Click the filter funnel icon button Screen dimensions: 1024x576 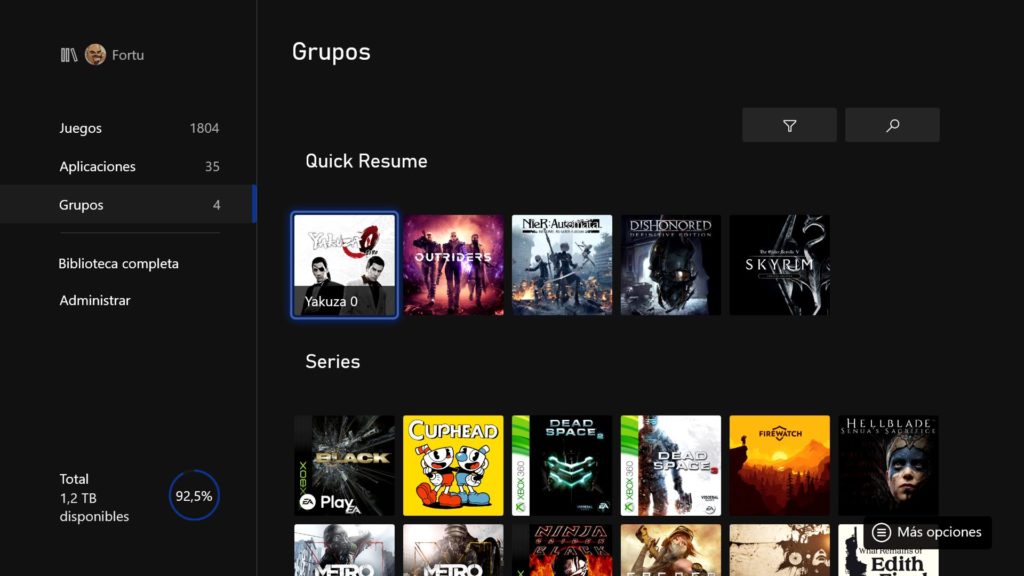tap(789, 125)
